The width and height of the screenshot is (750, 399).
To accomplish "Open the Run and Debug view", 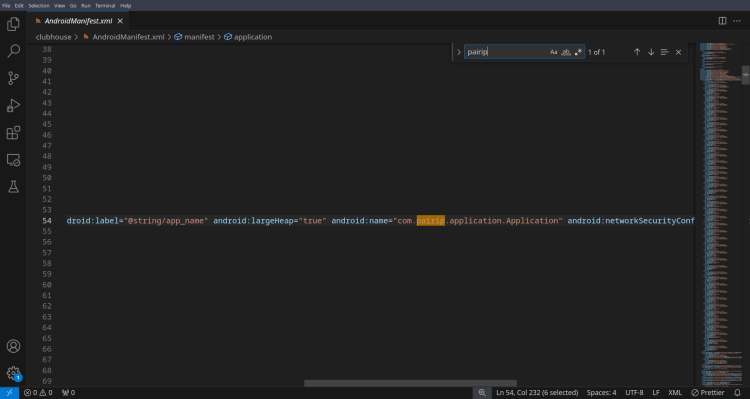I will pyautogui.click(x=13, y=105).
